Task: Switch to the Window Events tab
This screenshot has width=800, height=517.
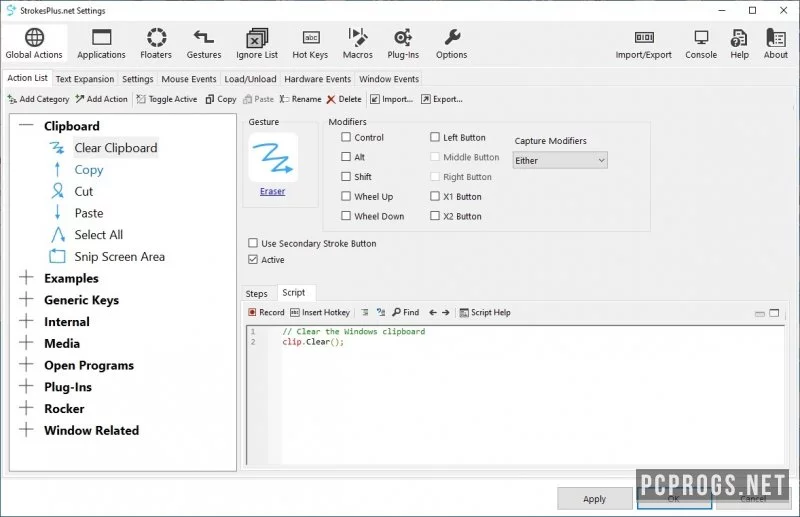Action: [389, 79]
